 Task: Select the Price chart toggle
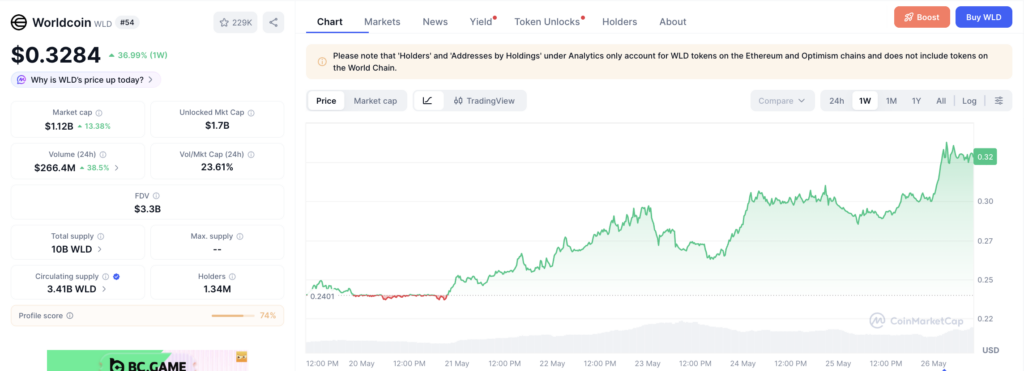(326, 101)
